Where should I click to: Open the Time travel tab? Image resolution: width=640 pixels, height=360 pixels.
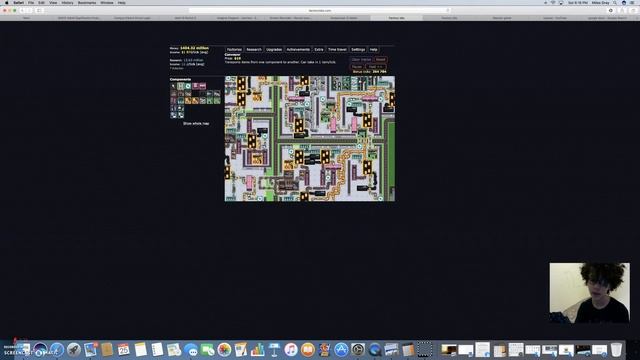(x=337, y=49)
